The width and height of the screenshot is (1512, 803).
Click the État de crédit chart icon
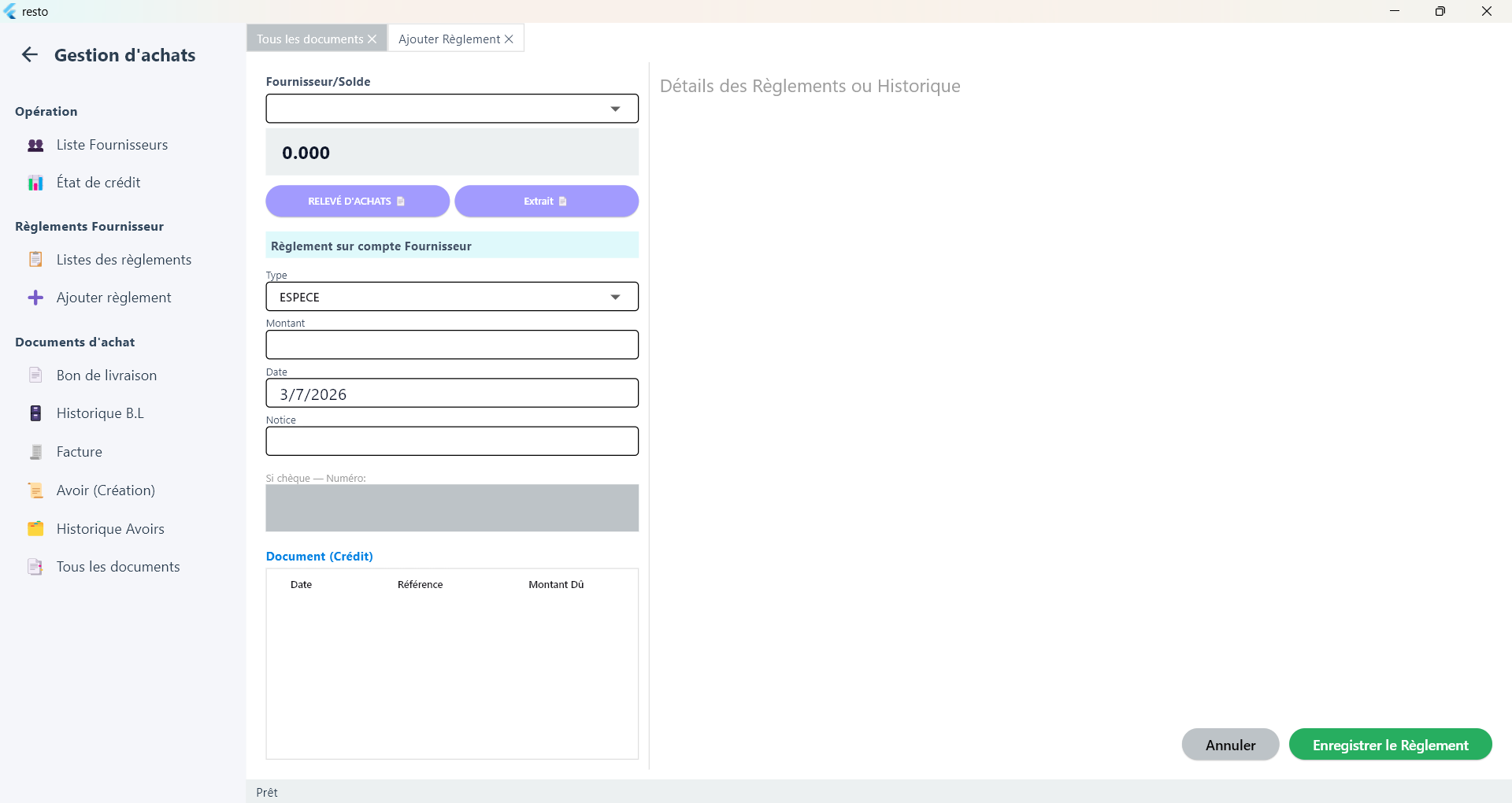35,183
